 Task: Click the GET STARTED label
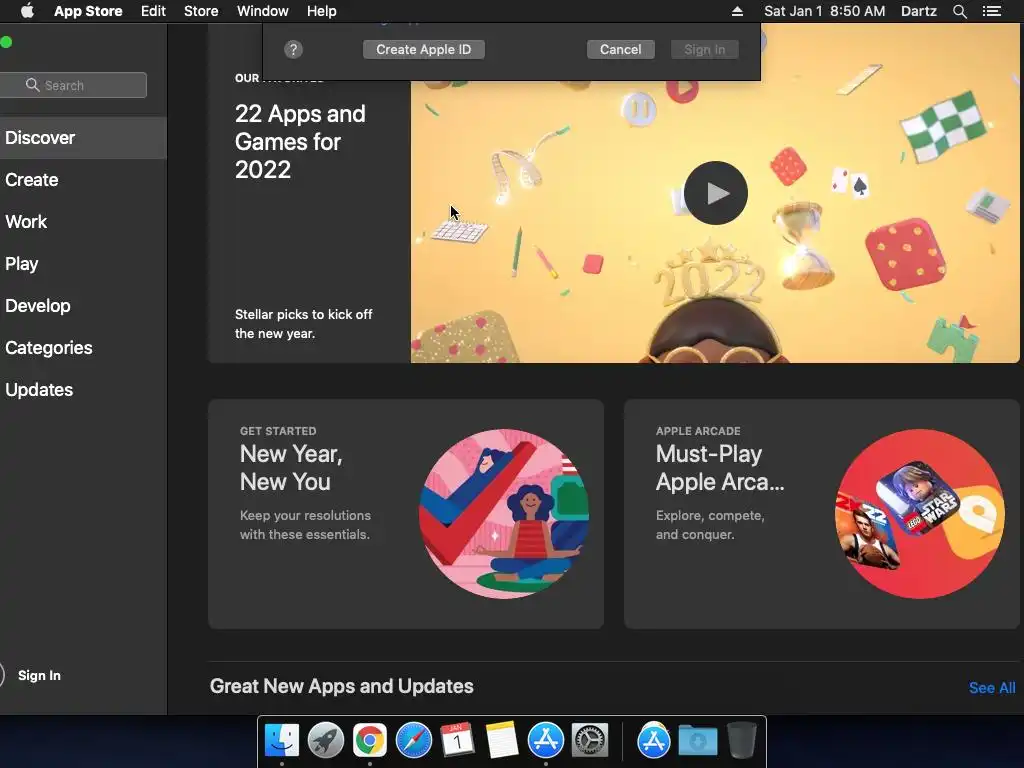(x=278, y=431)
